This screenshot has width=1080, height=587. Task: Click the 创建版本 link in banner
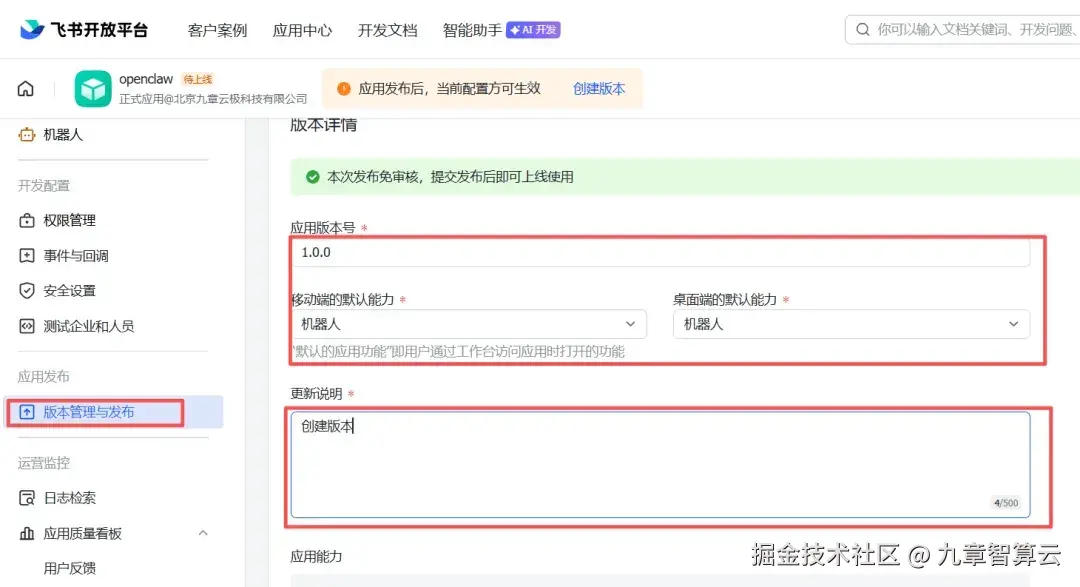599,89
